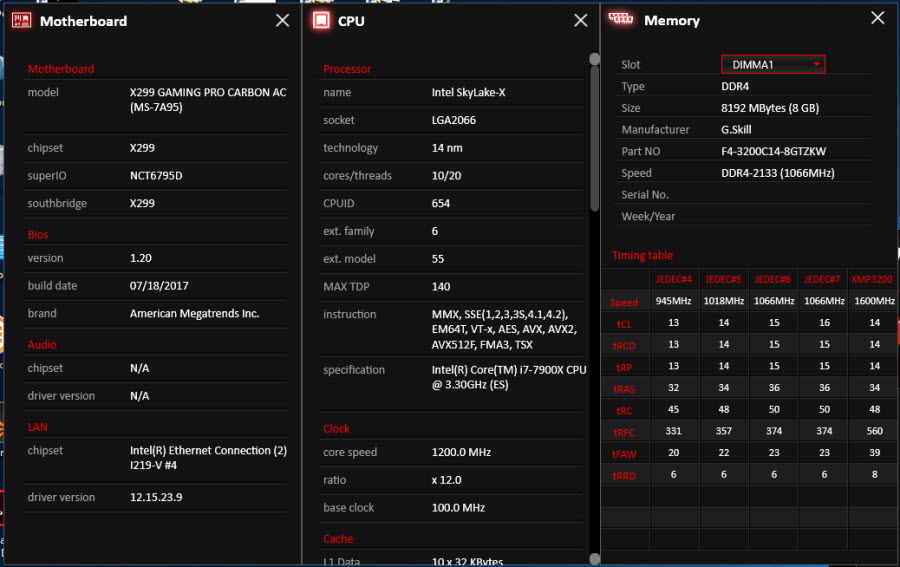900x567 pixels.
Task: Click the CPU panel vertical scrollbar
Action: (x=594, y=140)
